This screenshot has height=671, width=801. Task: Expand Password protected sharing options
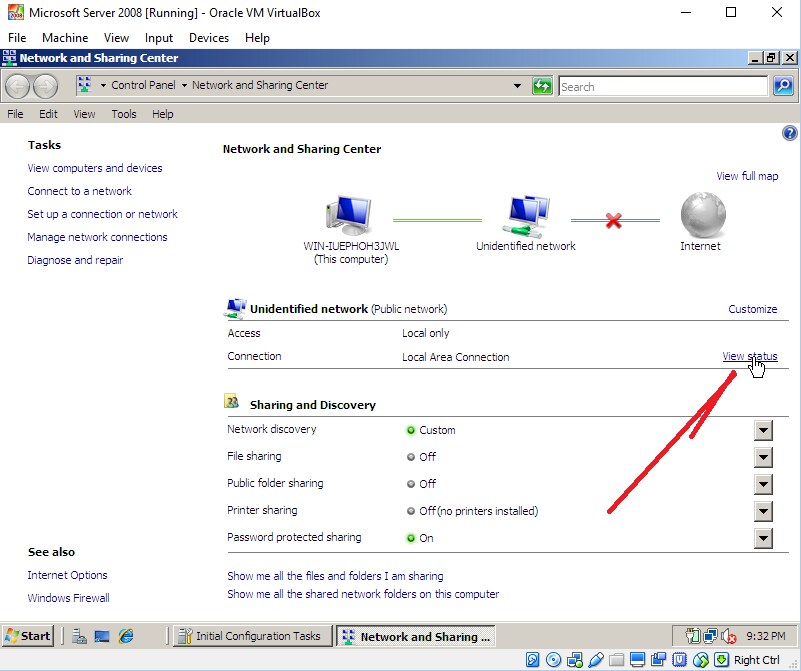pyautogui.click(x=763, y=538)
